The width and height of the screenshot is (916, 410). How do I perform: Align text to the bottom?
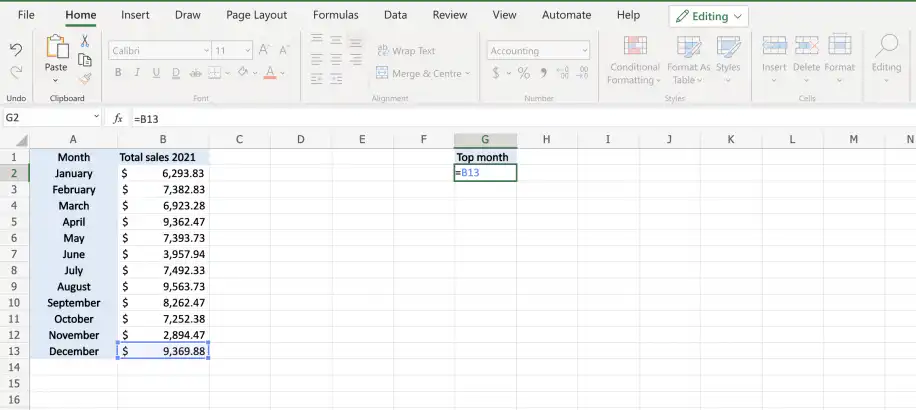pos(355,43)
